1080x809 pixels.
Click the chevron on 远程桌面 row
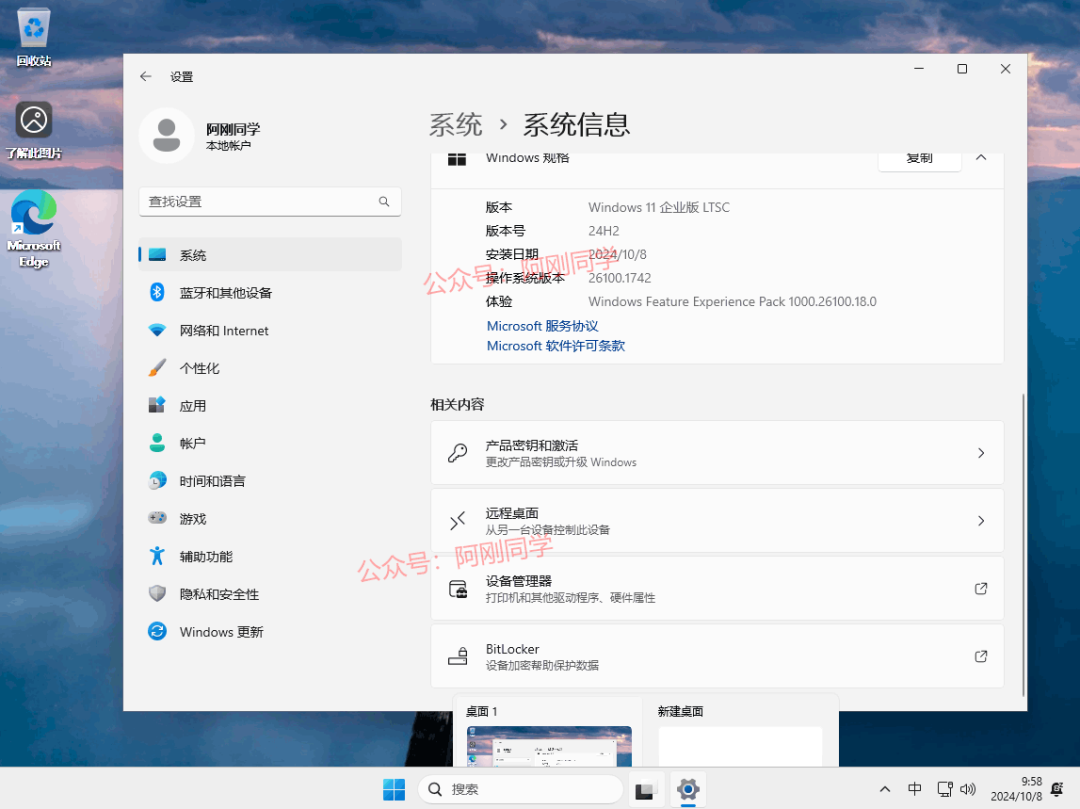pyautogui.click(x=981, y=521)
